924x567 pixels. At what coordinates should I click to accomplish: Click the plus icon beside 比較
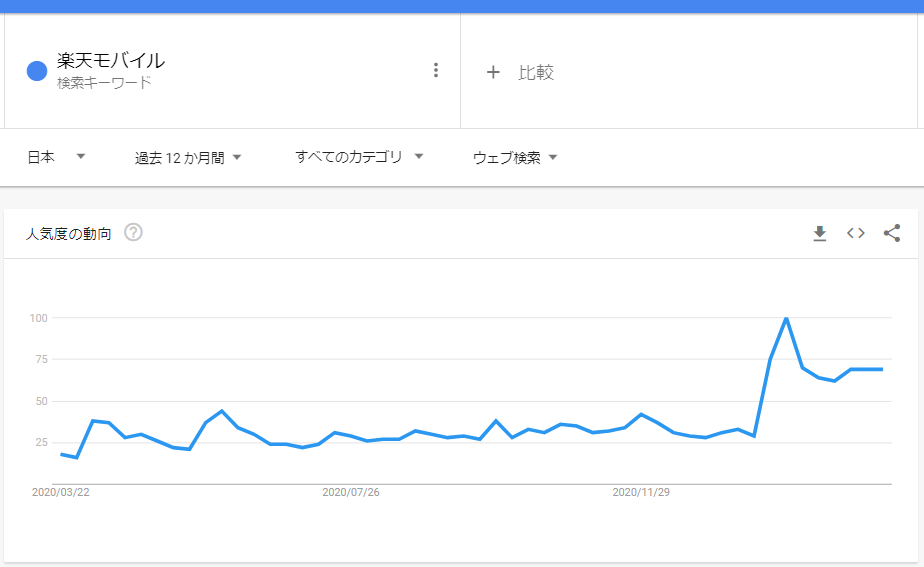pyautogui.click(x=493, y=72)
